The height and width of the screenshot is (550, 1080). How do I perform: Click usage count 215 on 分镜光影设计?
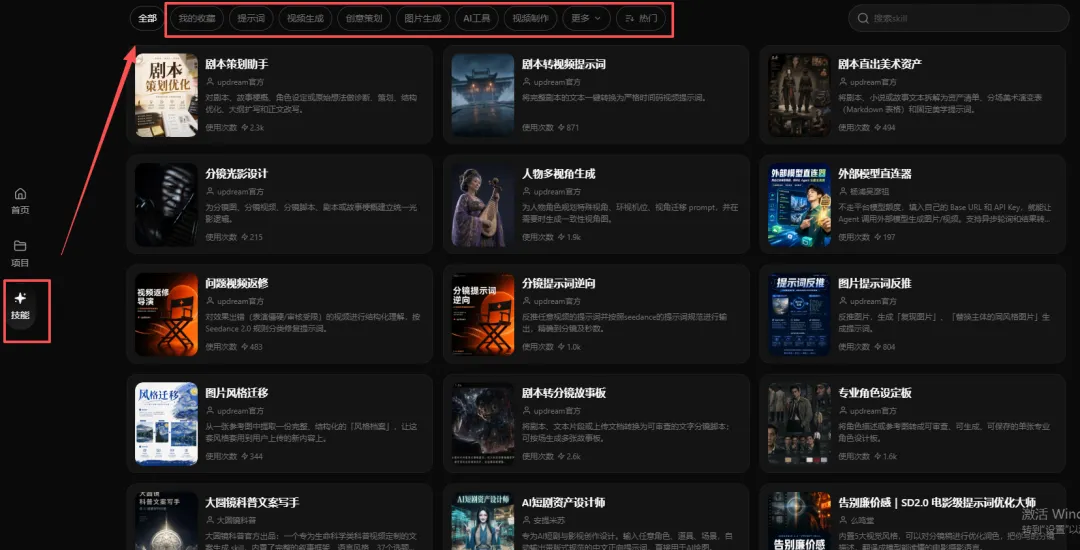pyautogui.click(x=256, y=237)
